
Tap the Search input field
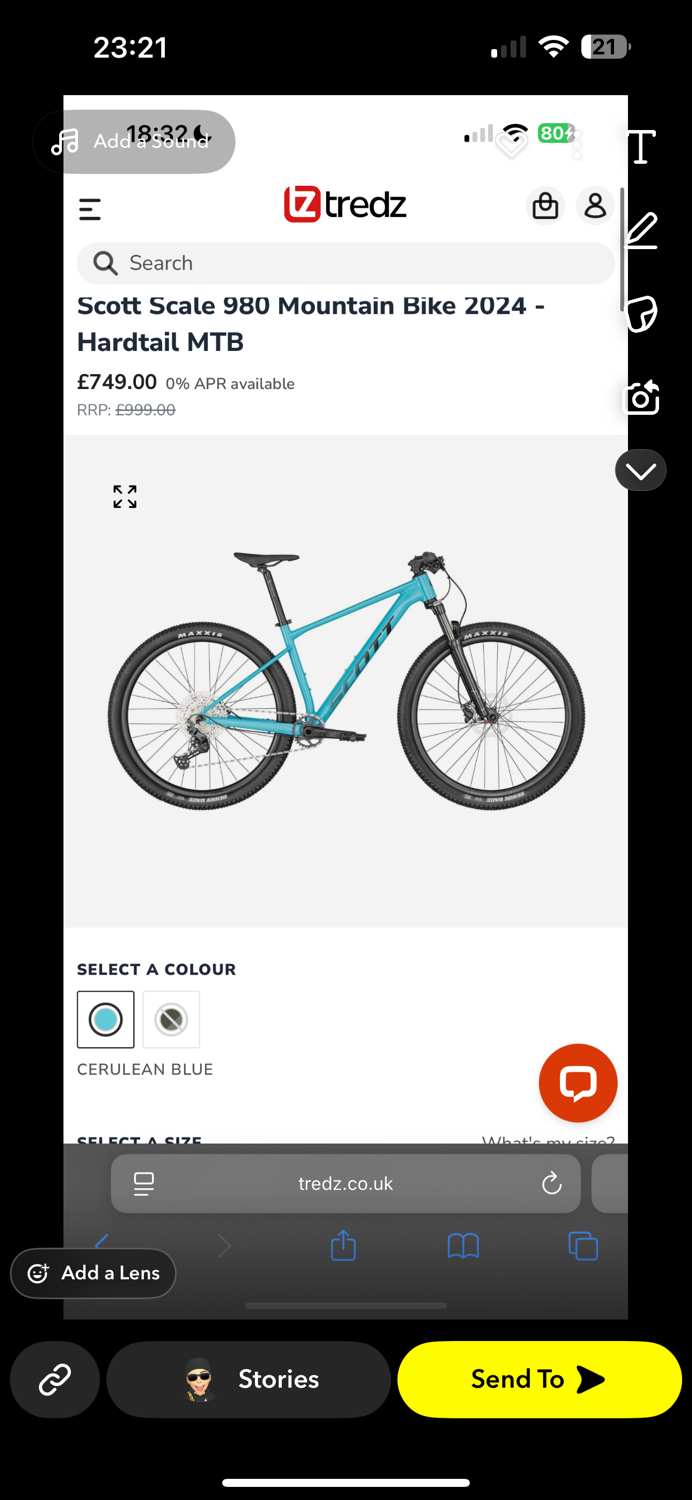click(x=345, y=263)
